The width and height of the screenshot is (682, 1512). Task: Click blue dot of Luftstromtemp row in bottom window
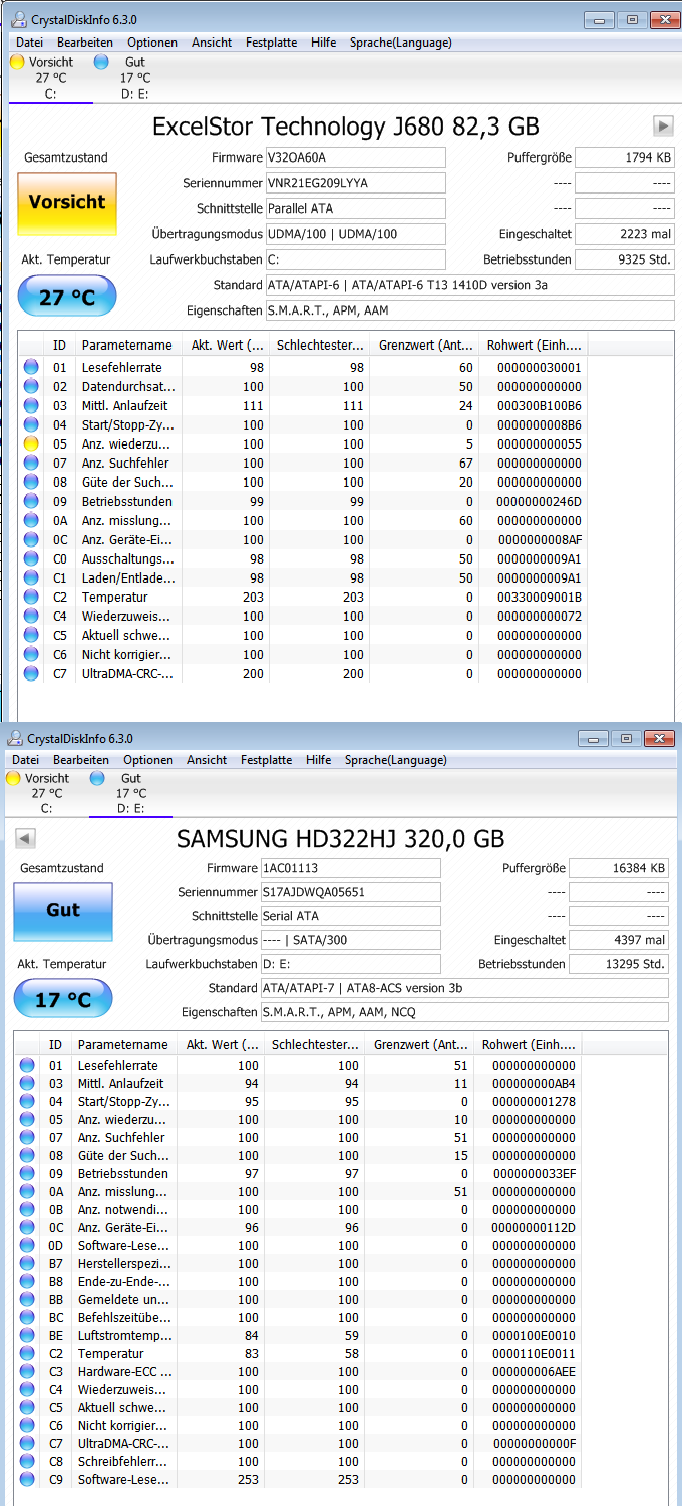(27, 1335)
